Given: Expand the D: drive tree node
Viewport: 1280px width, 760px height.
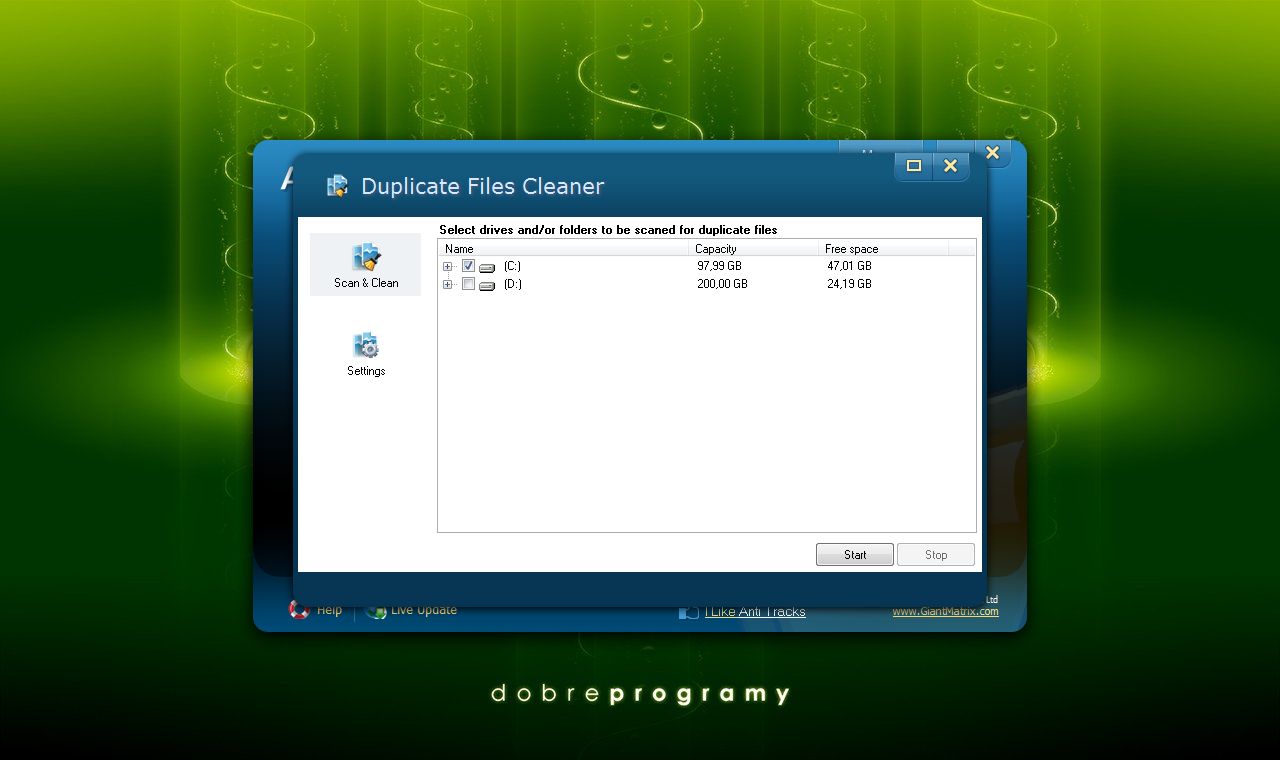Looking at the screenshot, I should click(447, 285).
